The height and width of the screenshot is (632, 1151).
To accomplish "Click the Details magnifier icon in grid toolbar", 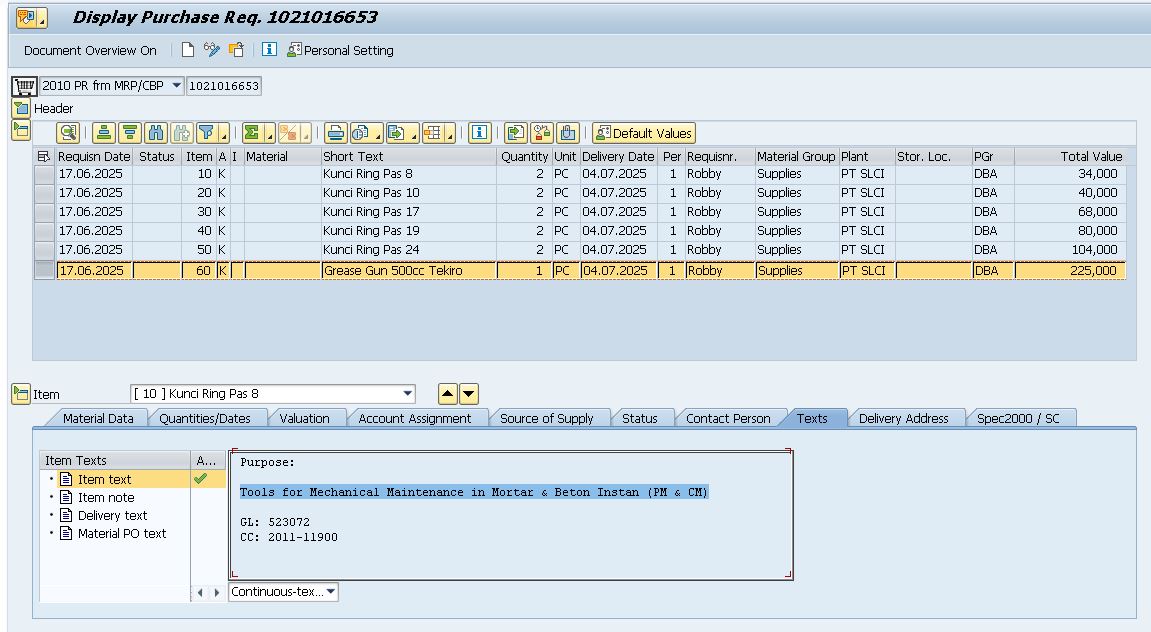I will click(x=68, y=133).
